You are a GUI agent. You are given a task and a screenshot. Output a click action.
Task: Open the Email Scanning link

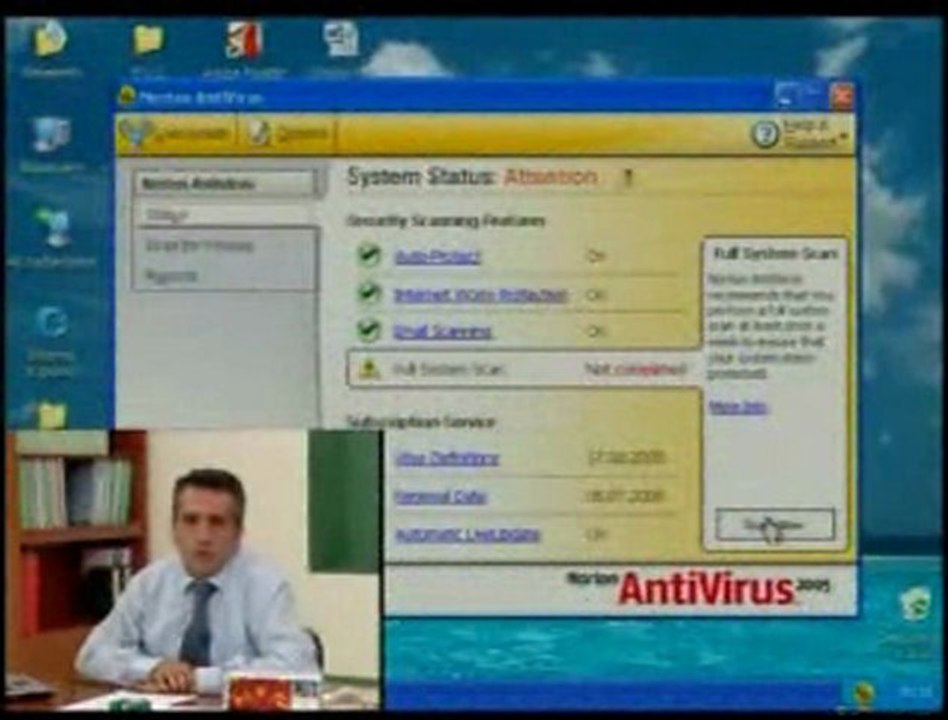point(443,331)
